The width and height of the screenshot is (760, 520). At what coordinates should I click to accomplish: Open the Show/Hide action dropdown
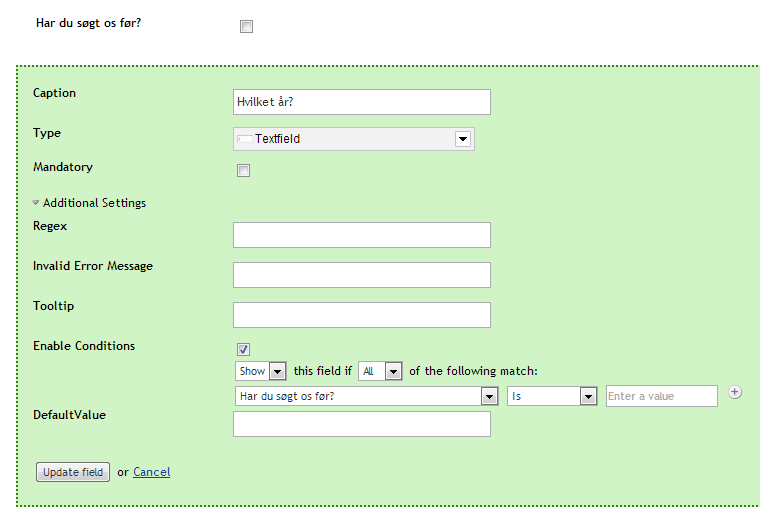261,371
